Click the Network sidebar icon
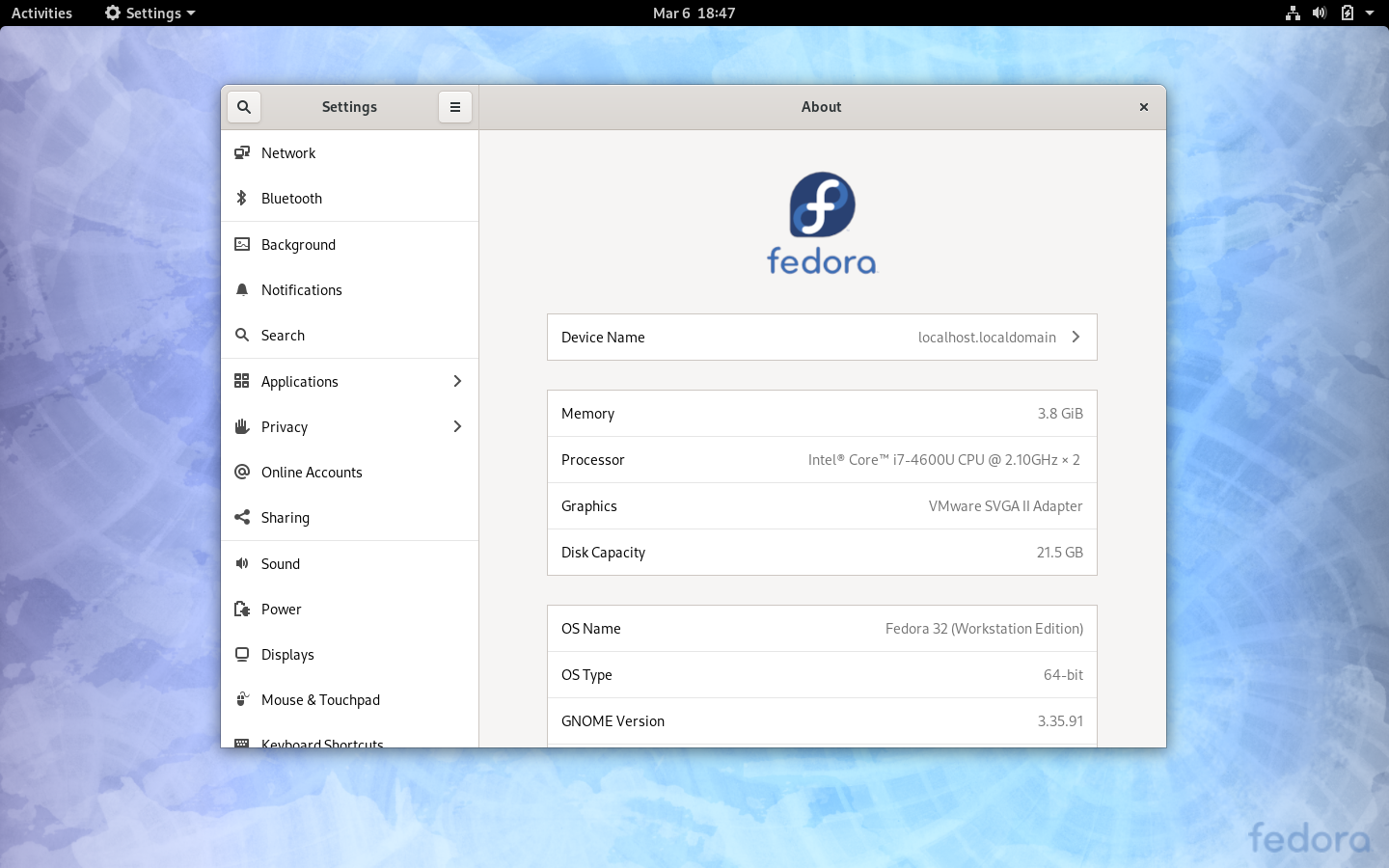This screenshot has height=868, width=1389. click(242, 152)
